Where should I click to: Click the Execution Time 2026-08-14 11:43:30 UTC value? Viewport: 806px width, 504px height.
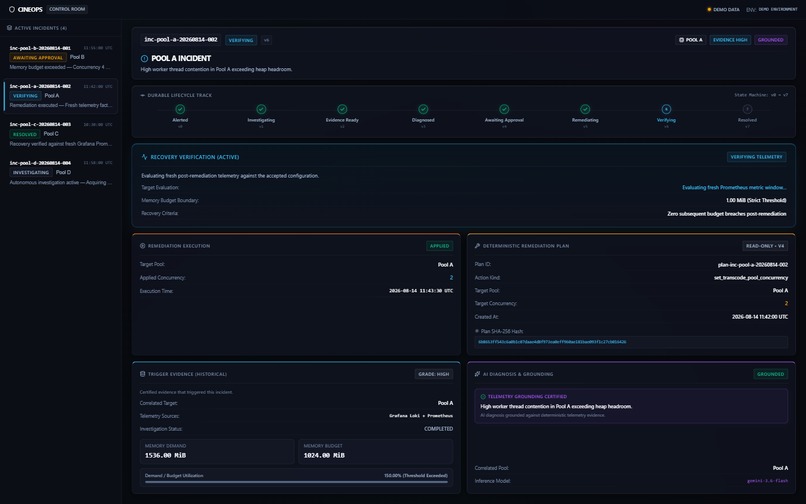click(x=421, y=291)
